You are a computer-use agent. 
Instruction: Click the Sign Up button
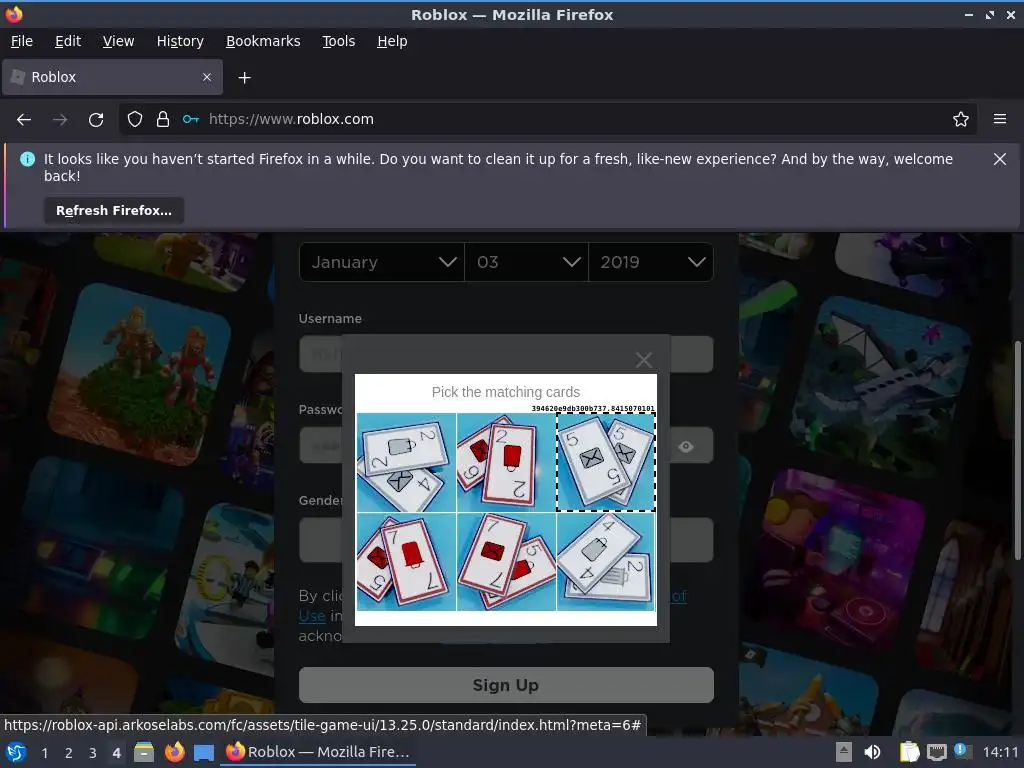pyautogui.click(x=506, y=685)
